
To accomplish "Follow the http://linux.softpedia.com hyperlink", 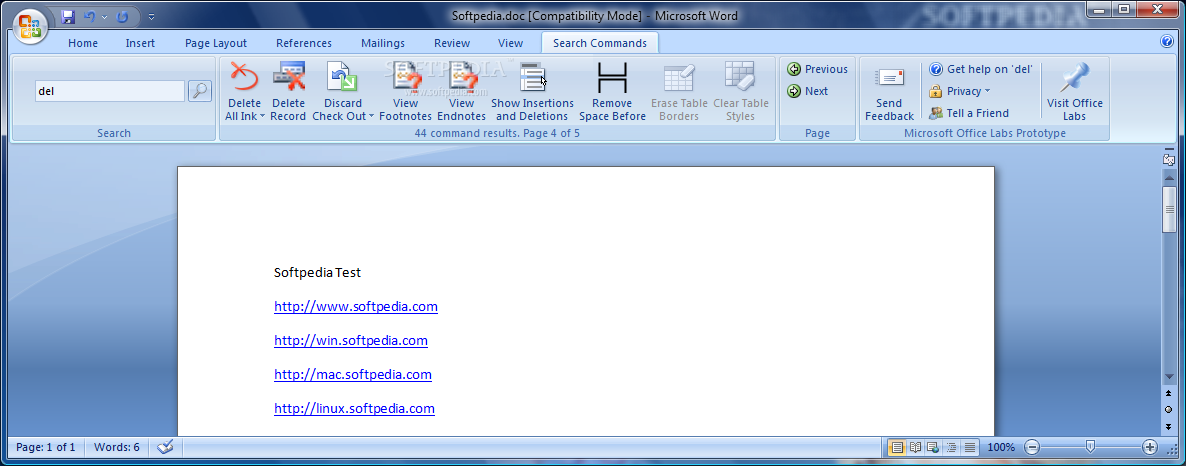I will click(x=354, y=409).
